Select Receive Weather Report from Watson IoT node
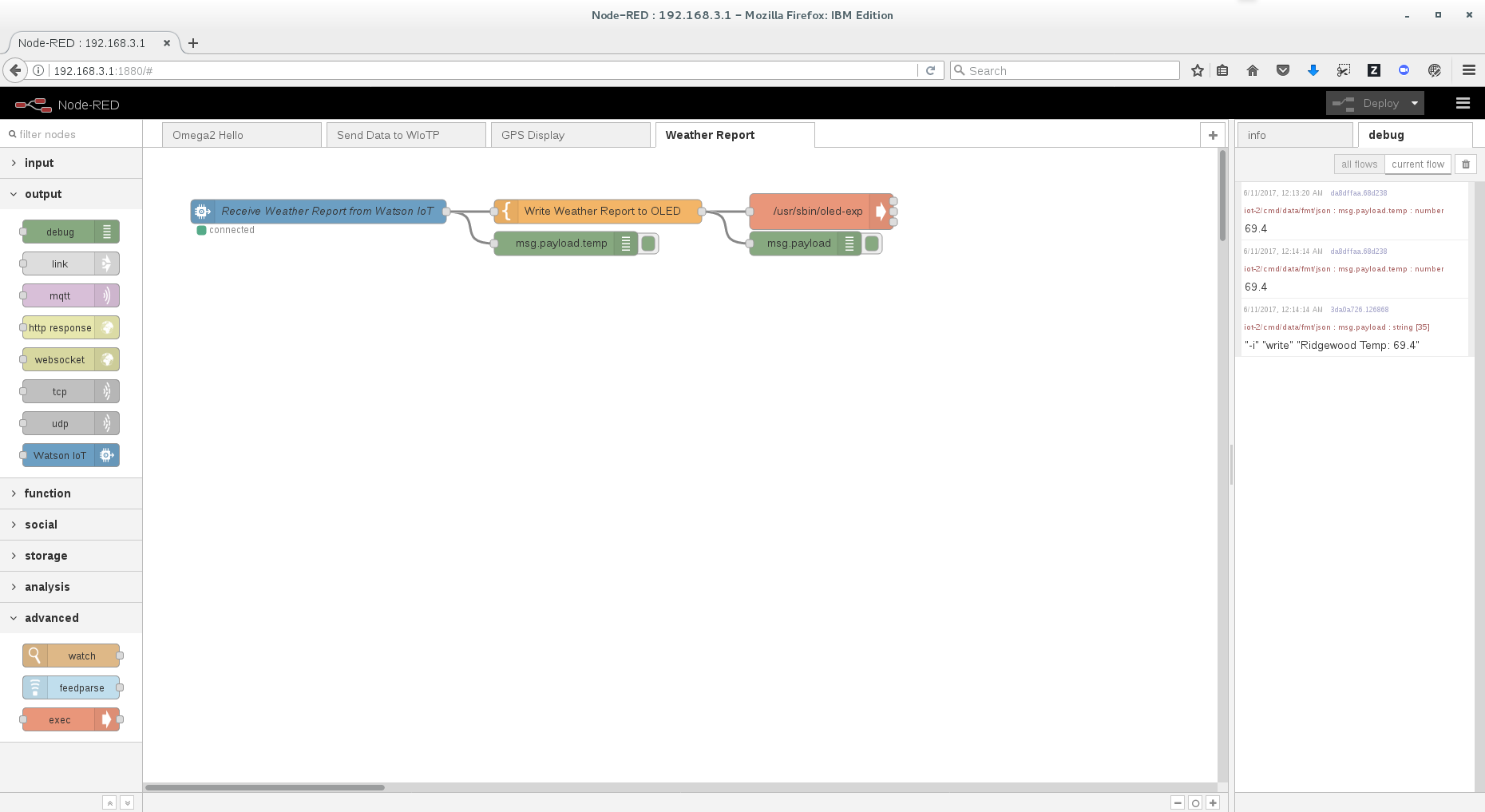1485x812 pixels. point(319,212)
